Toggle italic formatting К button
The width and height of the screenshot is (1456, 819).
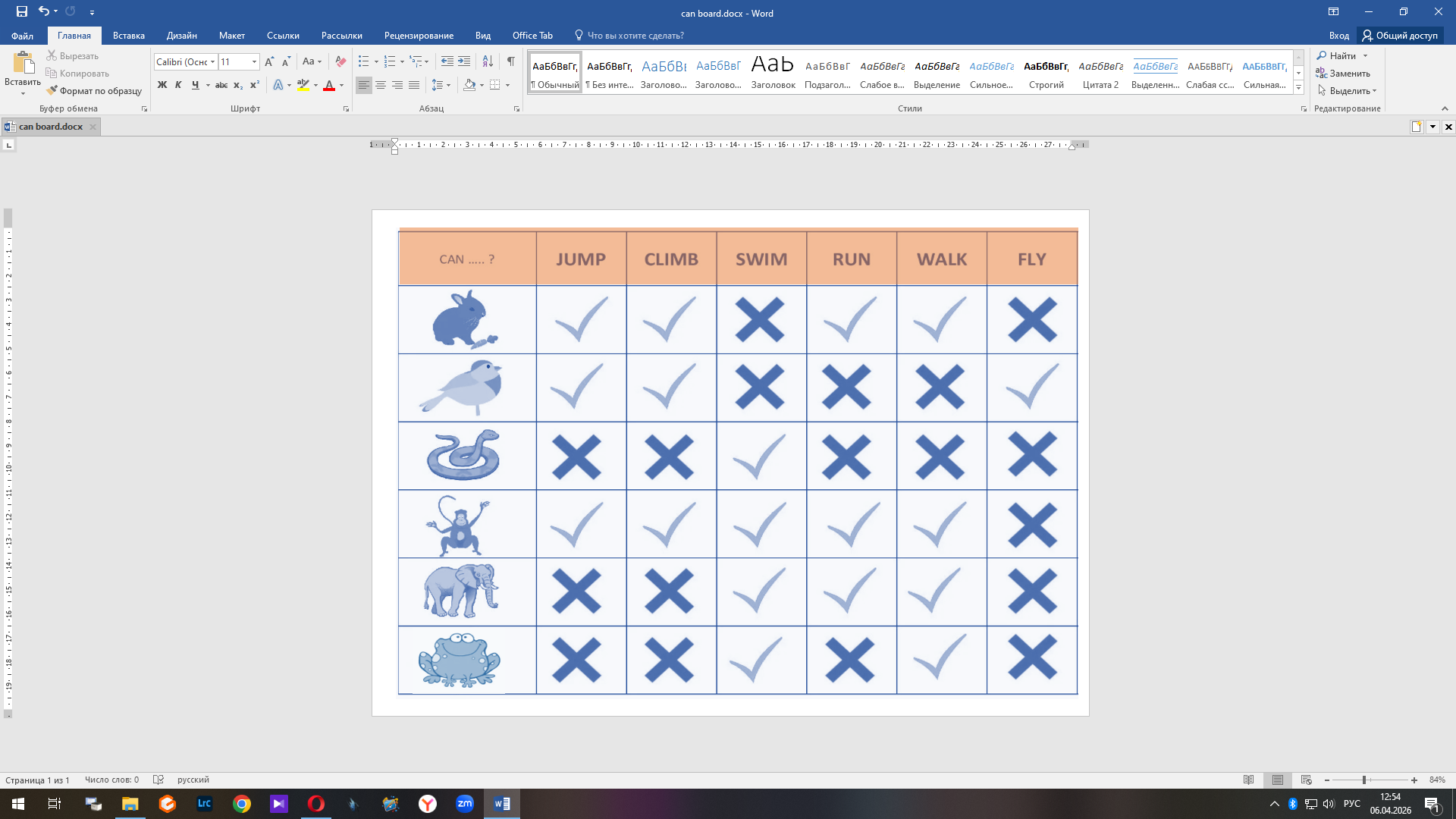pos(178,85)
